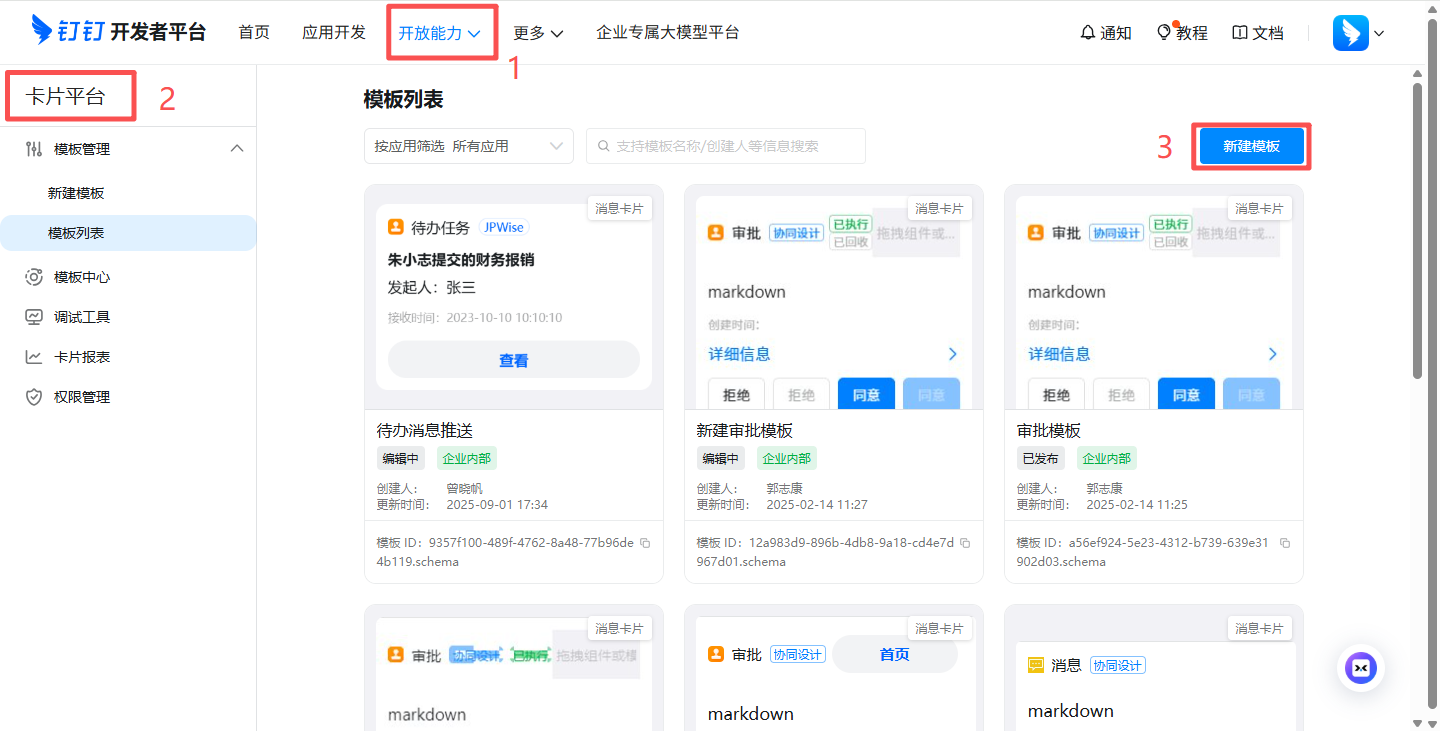The height and width of the screenshot is (731, 1440).
Task: Click the blue 新建模板 button
Action: 1251,146
